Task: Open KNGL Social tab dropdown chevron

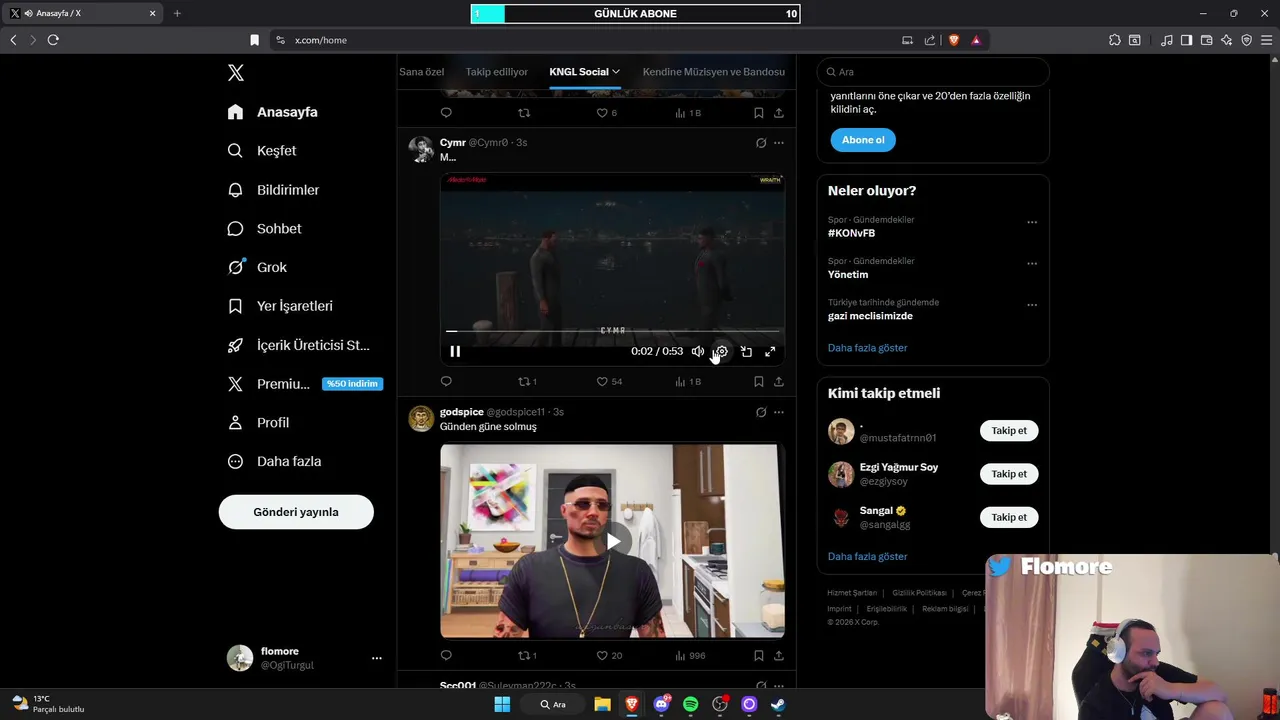Action: (616, 72)
